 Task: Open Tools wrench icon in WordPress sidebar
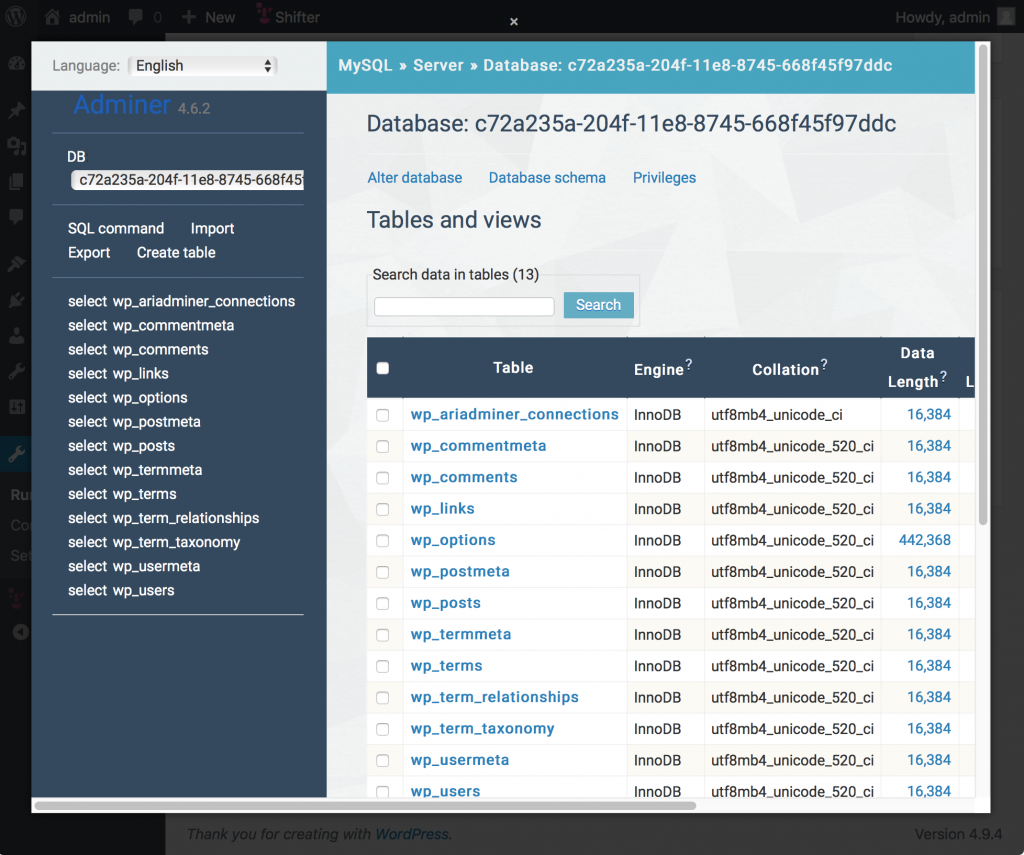coord(16,371)
